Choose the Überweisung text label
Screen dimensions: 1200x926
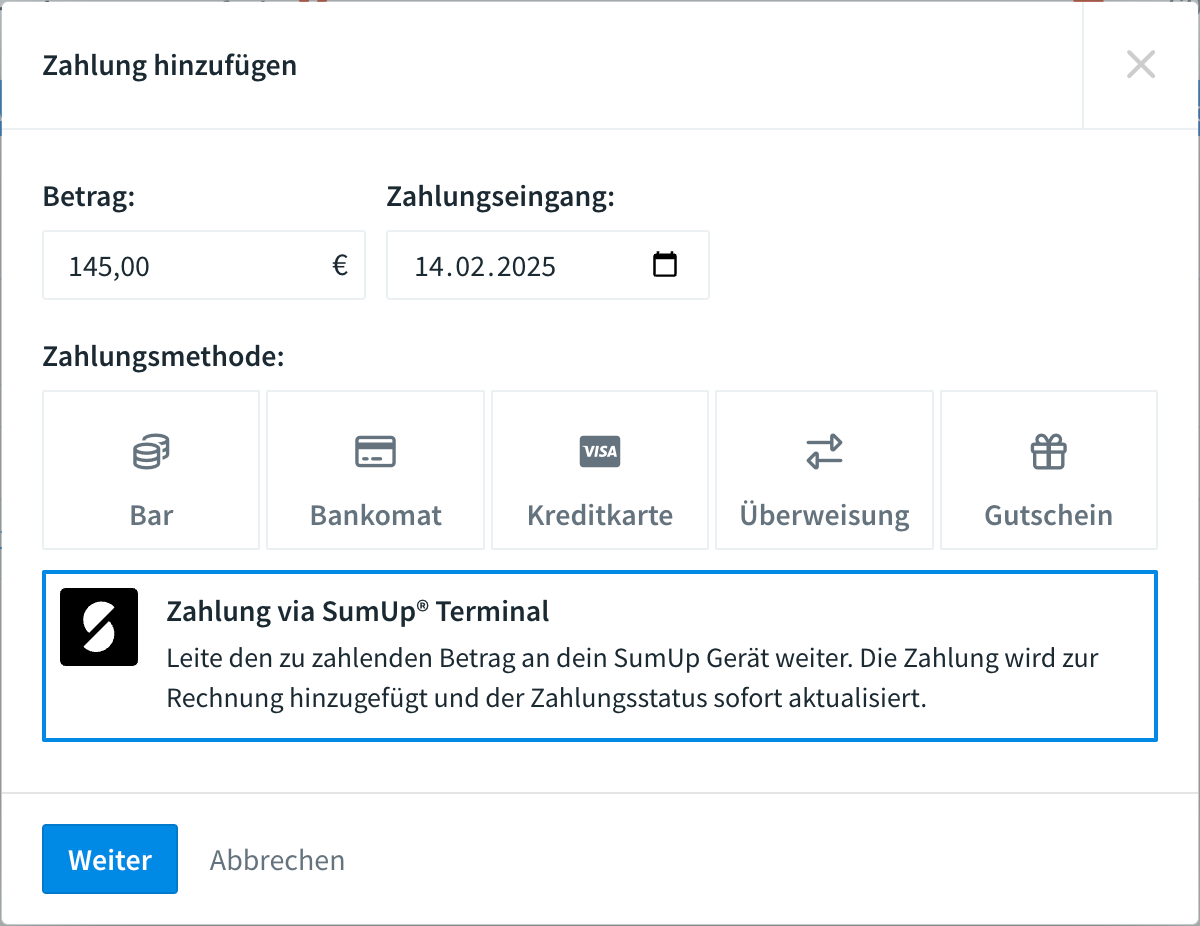[x=824, y=516]
